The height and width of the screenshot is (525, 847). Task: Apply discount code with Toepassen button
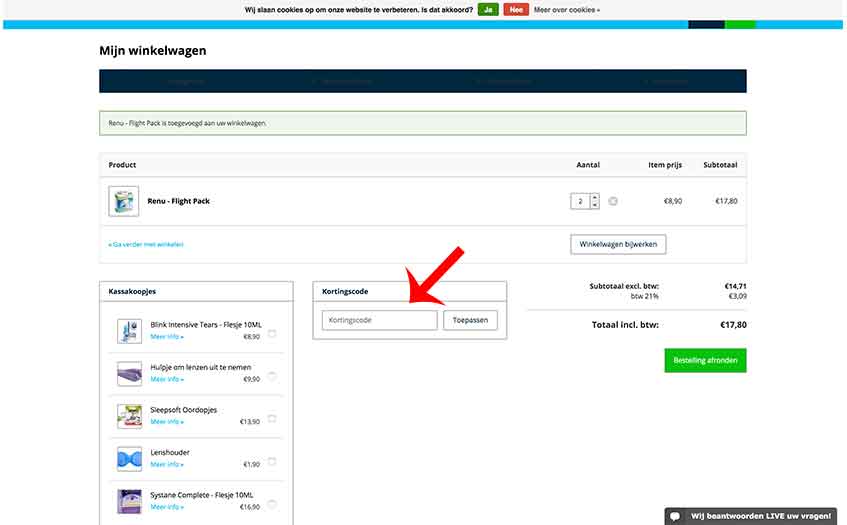[x=470, y=320]
